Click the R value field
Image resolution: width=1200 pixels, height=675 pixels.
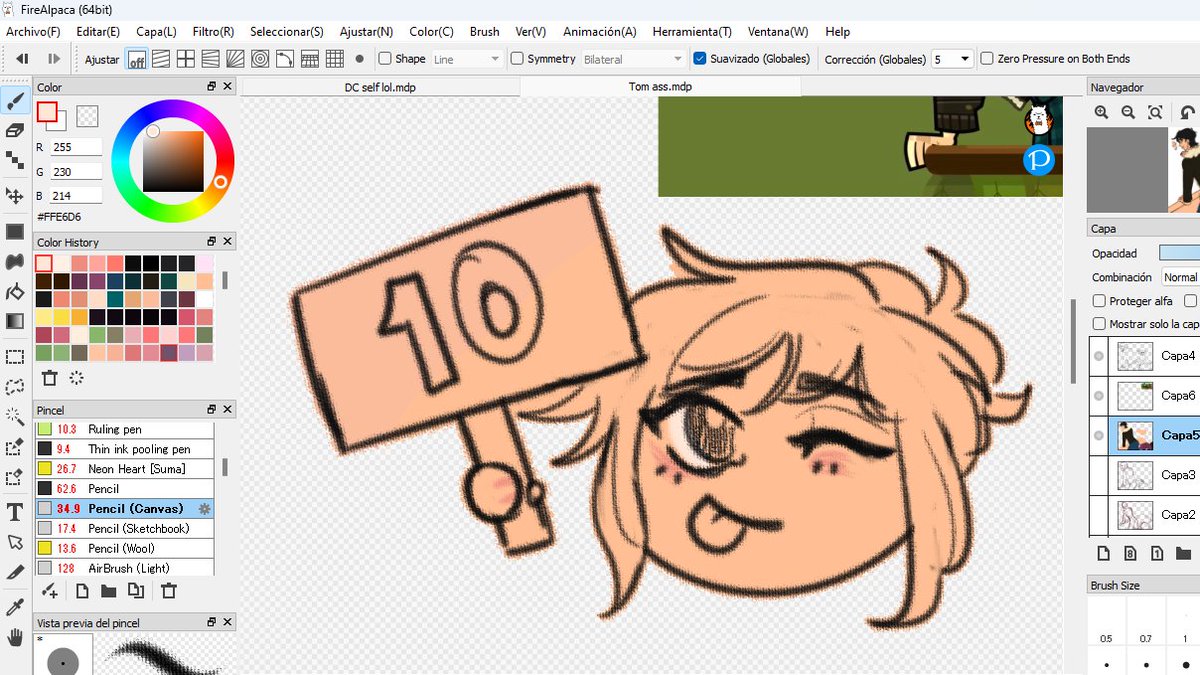point(77,147)
